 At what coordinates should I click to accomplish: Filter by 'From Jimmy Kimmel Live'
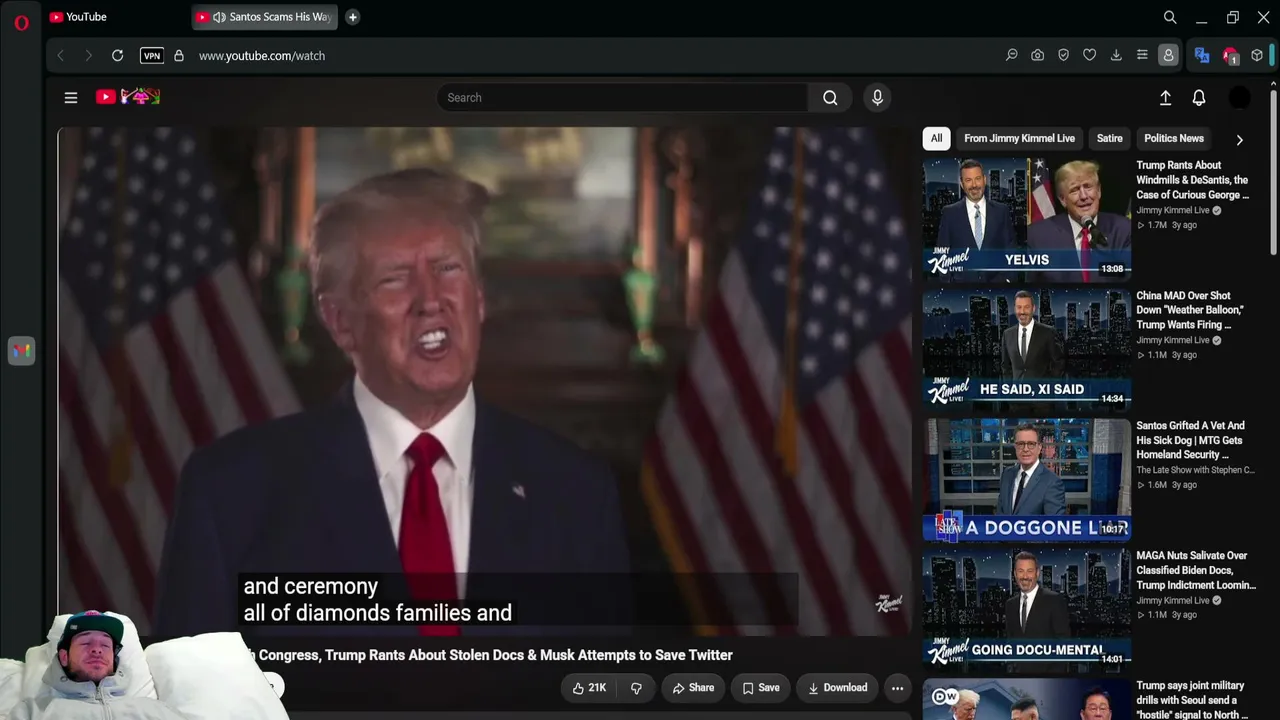[1019, 139]
